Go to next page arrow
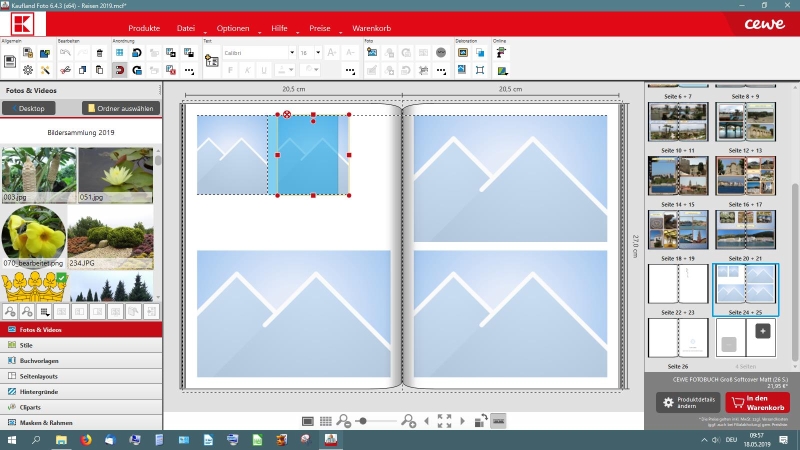 pos(462,421)
